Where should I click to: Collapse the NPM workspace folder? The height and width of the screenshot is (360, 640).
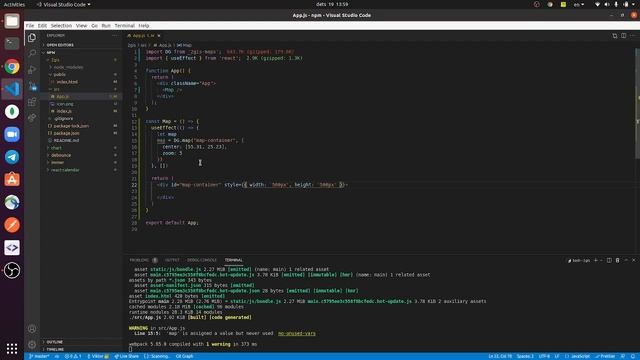click(x=51, y=53)
